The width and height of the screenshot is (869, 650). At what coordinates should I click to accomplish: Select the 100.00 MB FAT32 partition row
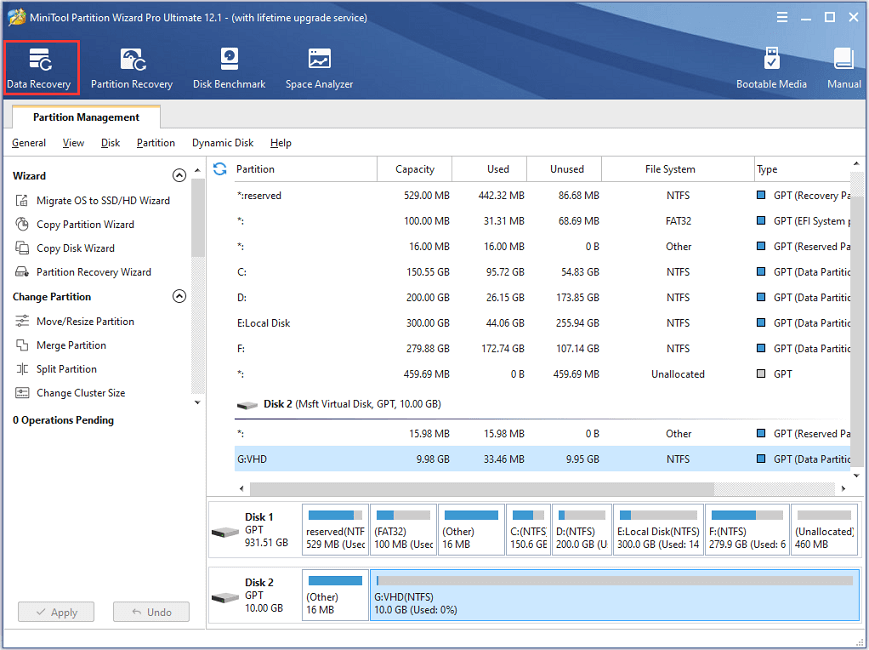click(x=543, y=221)
